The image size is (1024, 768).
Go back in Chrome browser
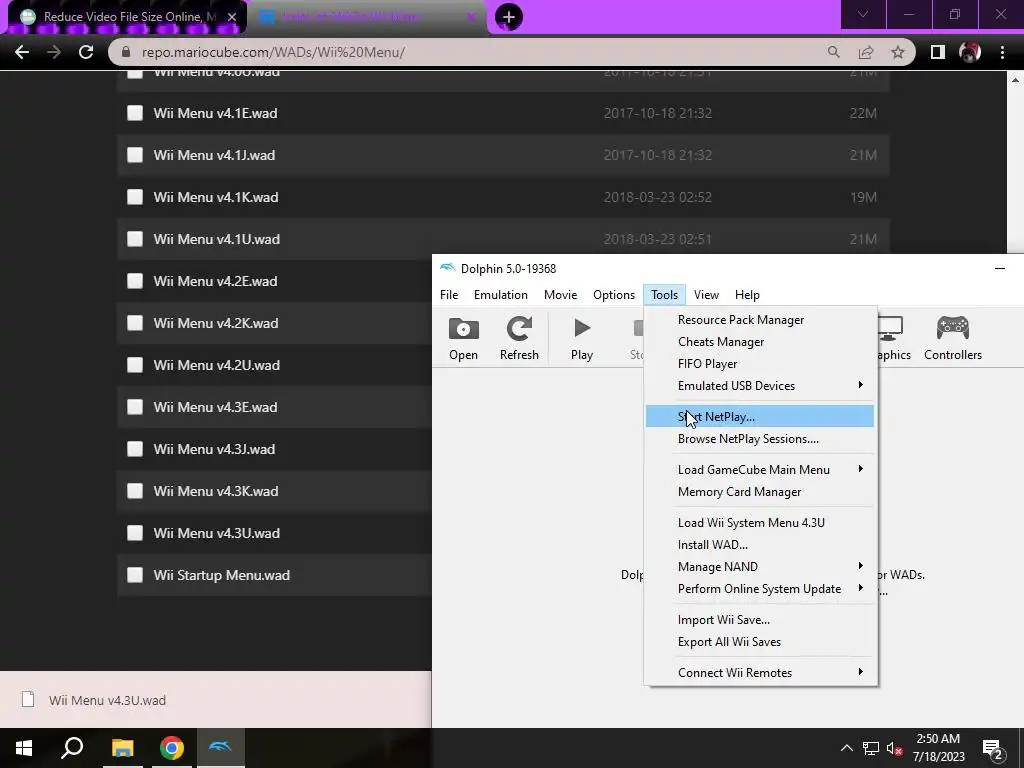(22, 52)
